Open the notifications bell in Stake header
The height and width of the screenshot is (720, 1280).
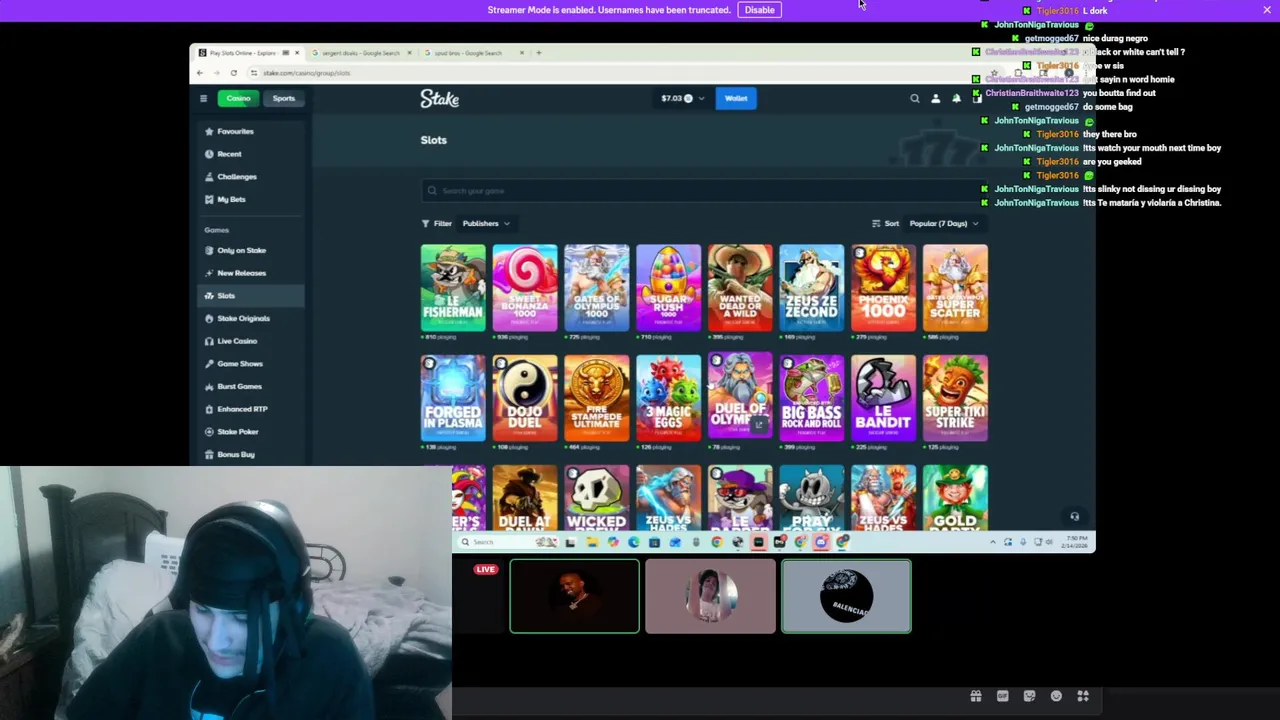pos(956,98)
